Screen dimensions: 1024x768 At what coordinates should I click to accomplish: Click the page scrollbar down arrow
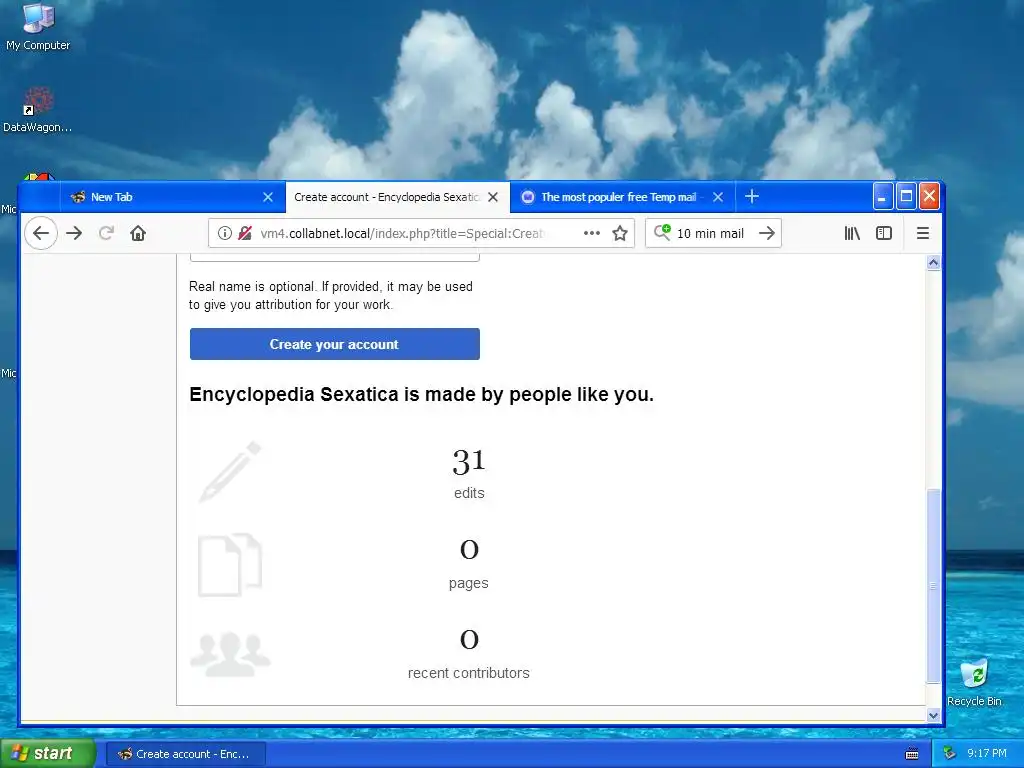click(x=933, y=715)
